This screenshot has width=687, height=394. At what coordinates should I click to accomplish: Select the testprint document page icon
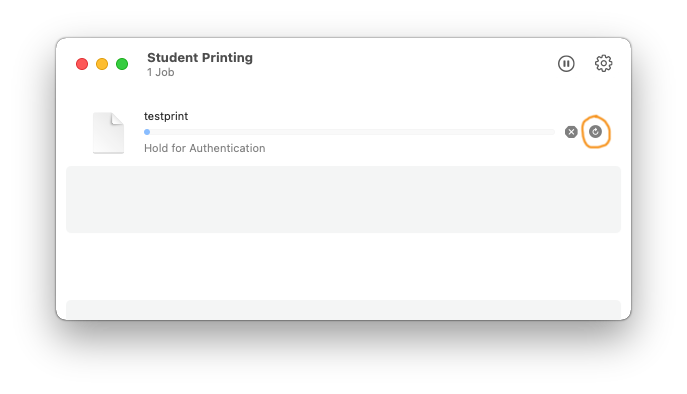coord(108,133)
